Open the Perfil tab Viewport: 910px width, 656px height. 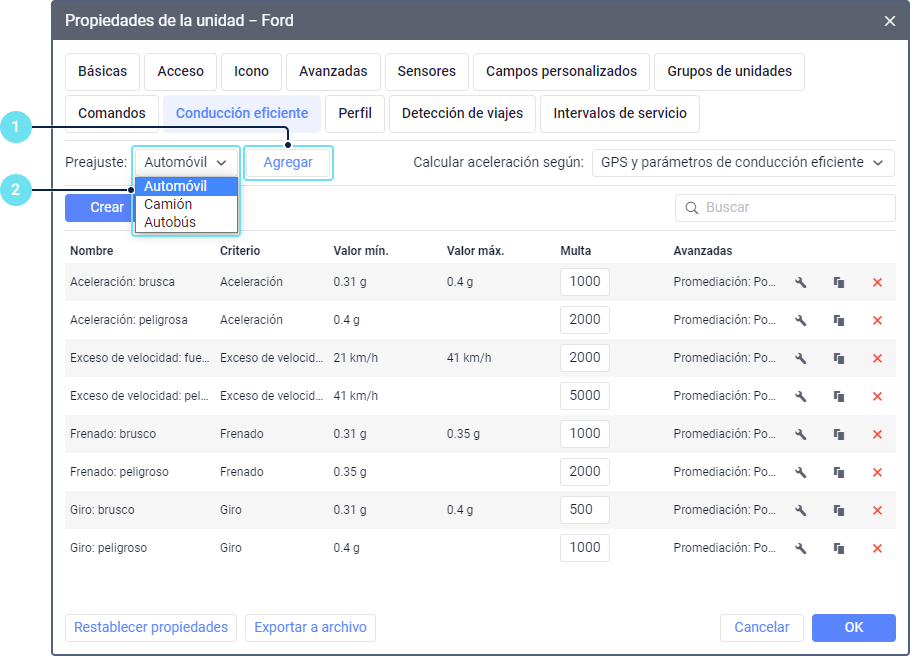coord(355,113)
